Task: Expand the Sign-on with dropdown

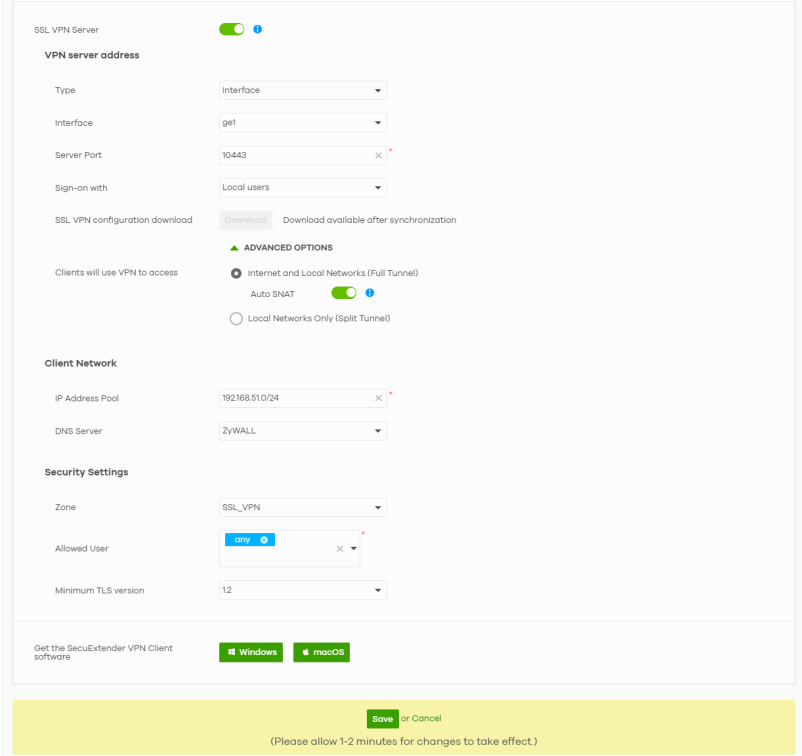Action: tap(303, 187)
